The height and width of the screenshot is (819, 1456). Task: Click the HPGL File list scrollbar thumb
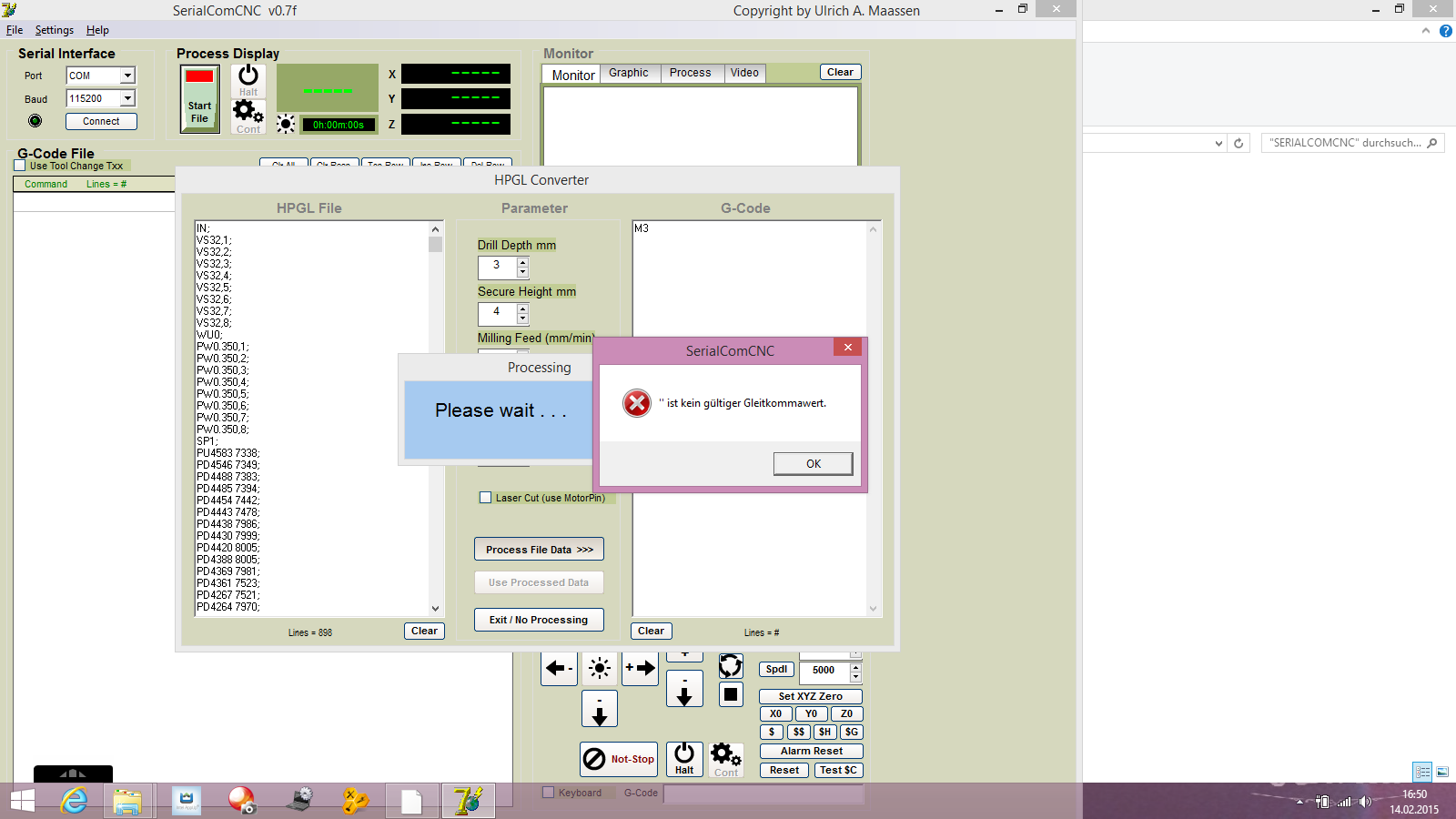(x=435, y=244)
